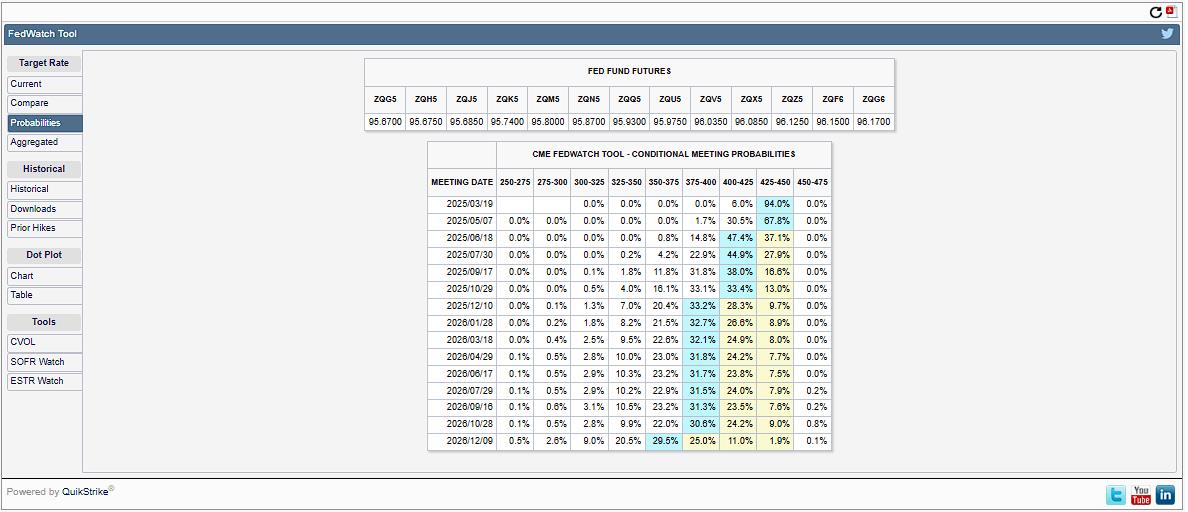Click the 375-400 rate column header
Screen dimensions: 1188x512
pyautogui.click(x=701, y=182)
